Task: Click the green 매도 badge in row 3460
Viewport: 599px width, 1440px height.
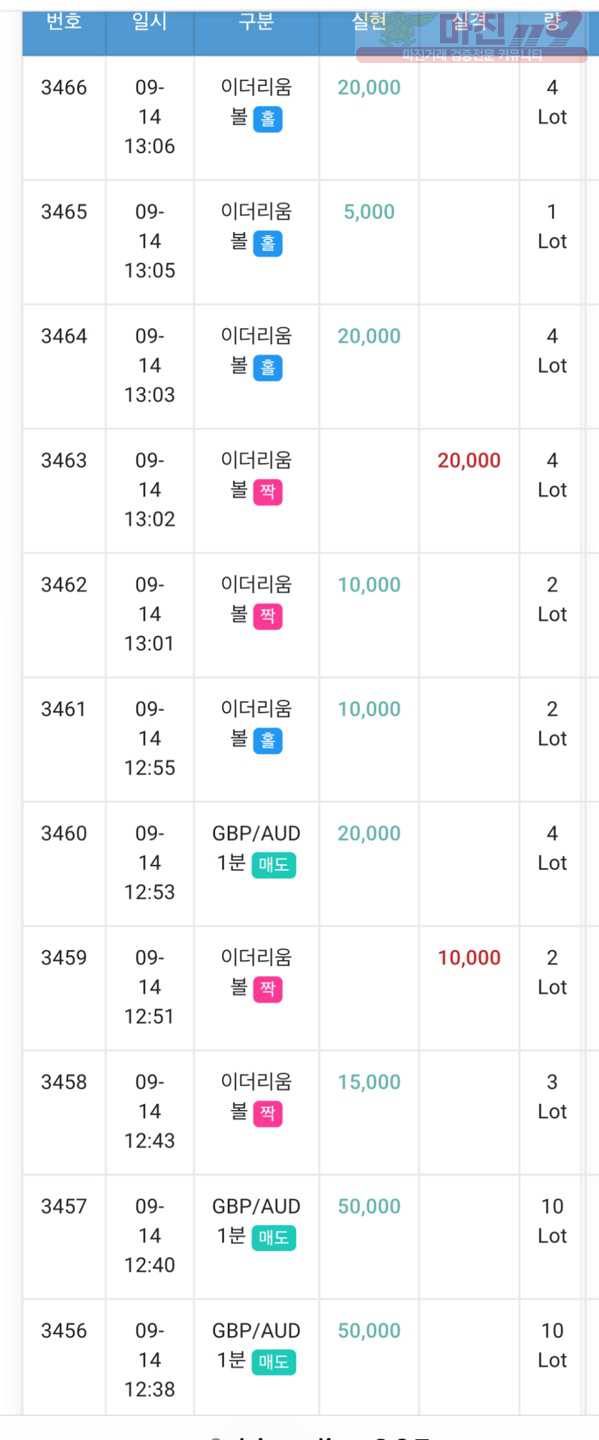Action: point(273,865)
